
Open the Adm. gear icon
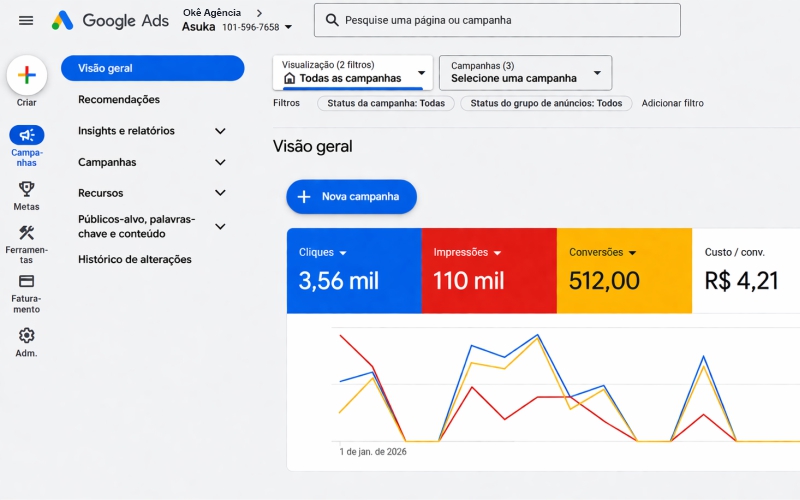pos(27,335)
